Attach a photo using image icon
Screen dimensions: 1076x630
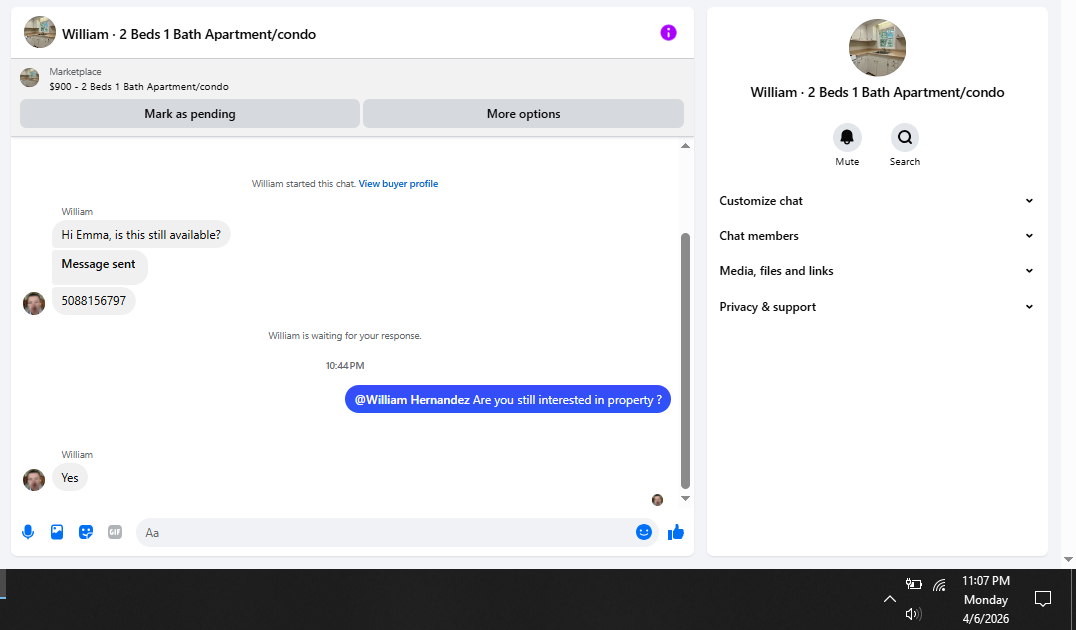click(x=57, y=532)
